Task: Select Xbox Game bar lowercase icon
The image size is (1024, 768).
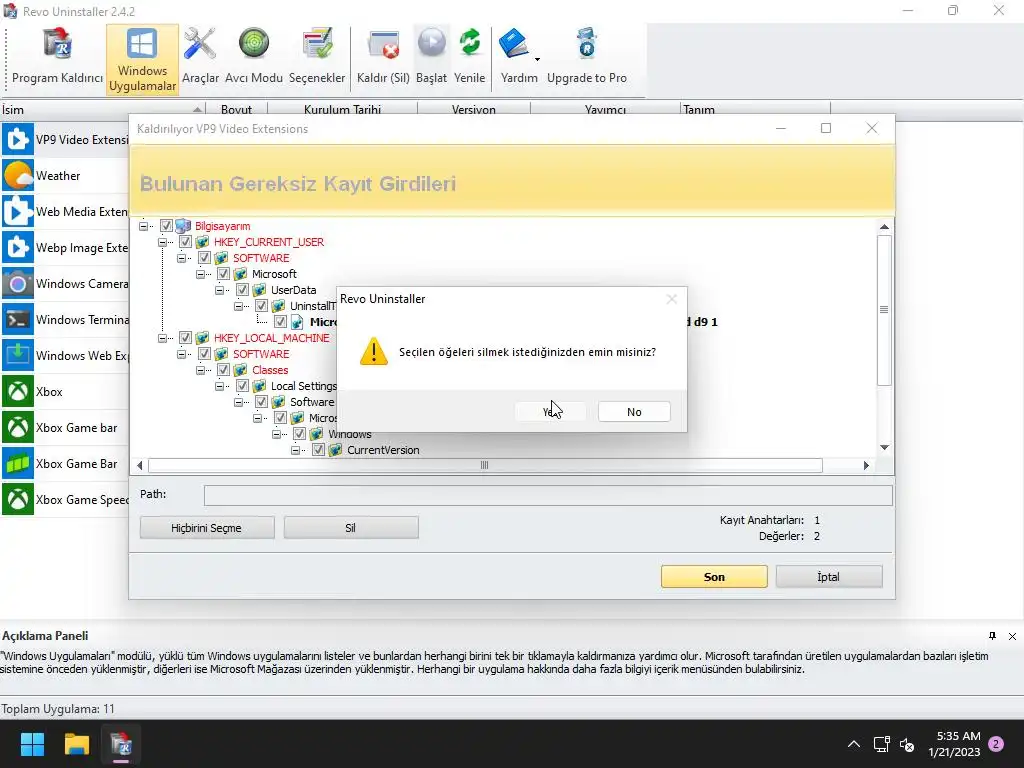Action: point(18,428)
